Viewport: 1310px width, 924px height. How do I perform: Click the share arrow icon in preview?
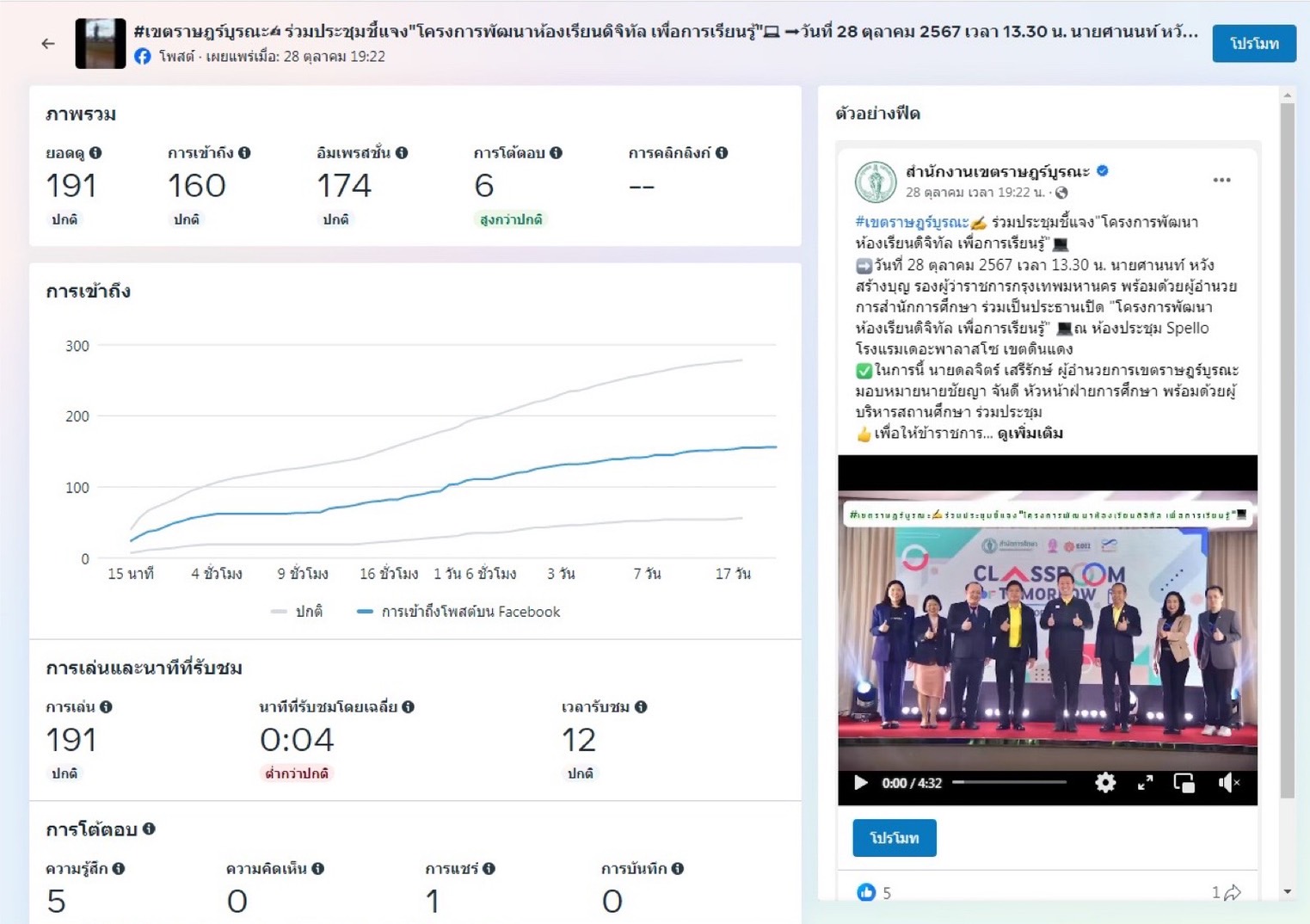[1233, 892]
